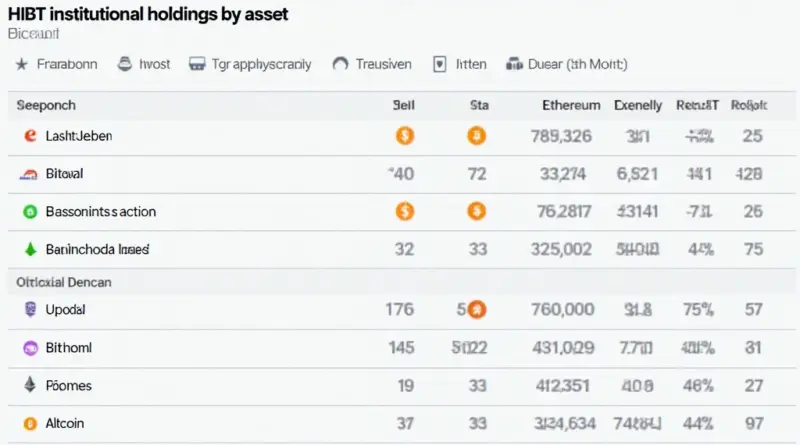Click the Oiticxial Dencan section header
Viewport: 800px width, 445px height.
click(x=64, y=282)
